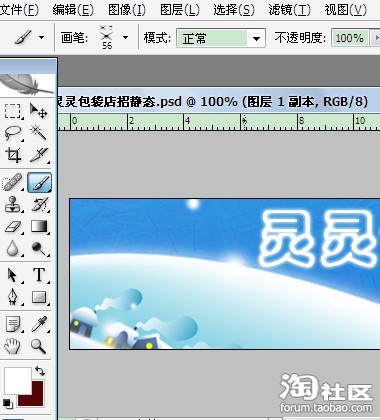Swap foreground and background colors
The height and width of the screenshot is (420, 380).
(x=40, y=371)
